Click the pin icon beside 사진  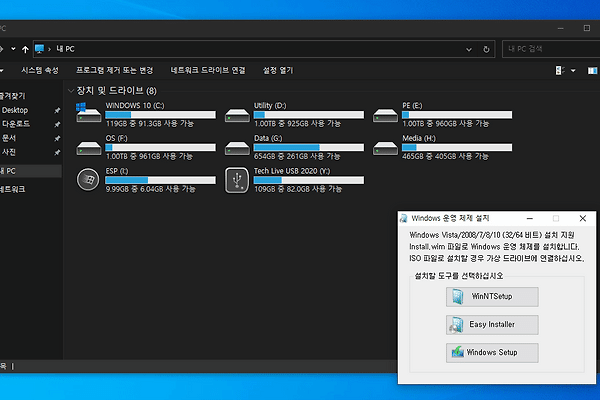[57, 152]
